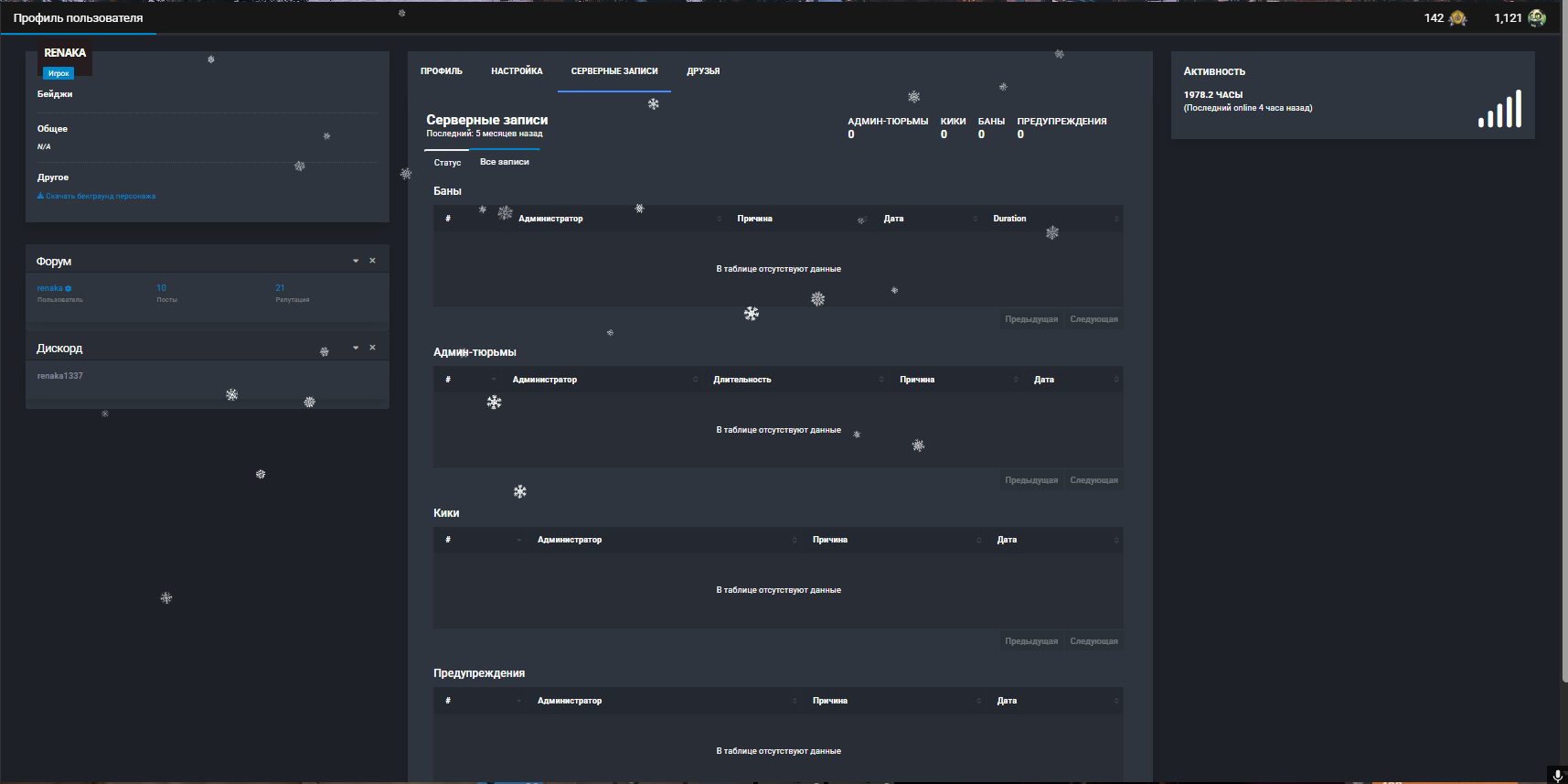Sort Предупреждения table by # column

click(x=480, y=701)
